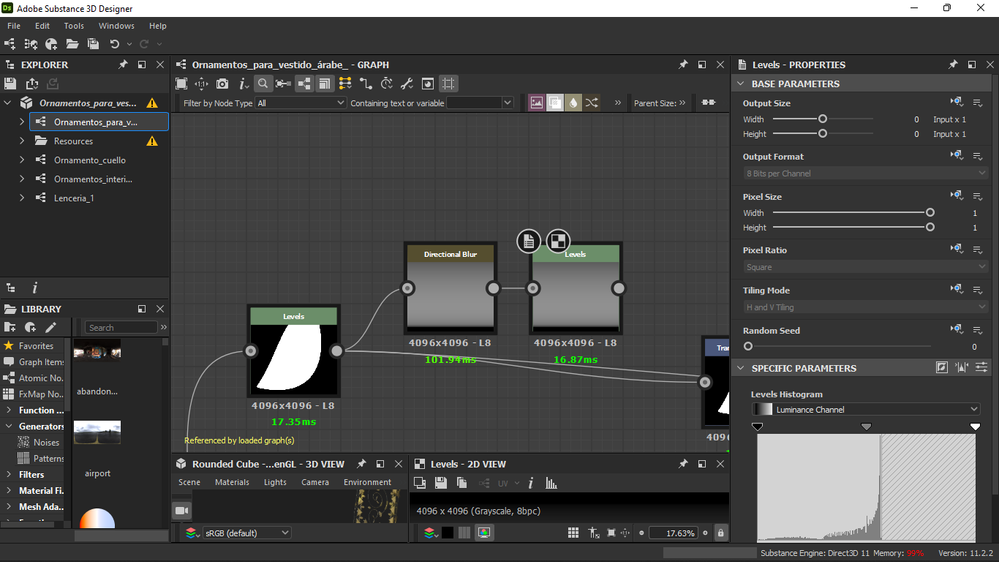Viewport: 999px width, 562px height.
Task: Open the Favorites library category
Action: pyautogui.click(x=36, y=346)
